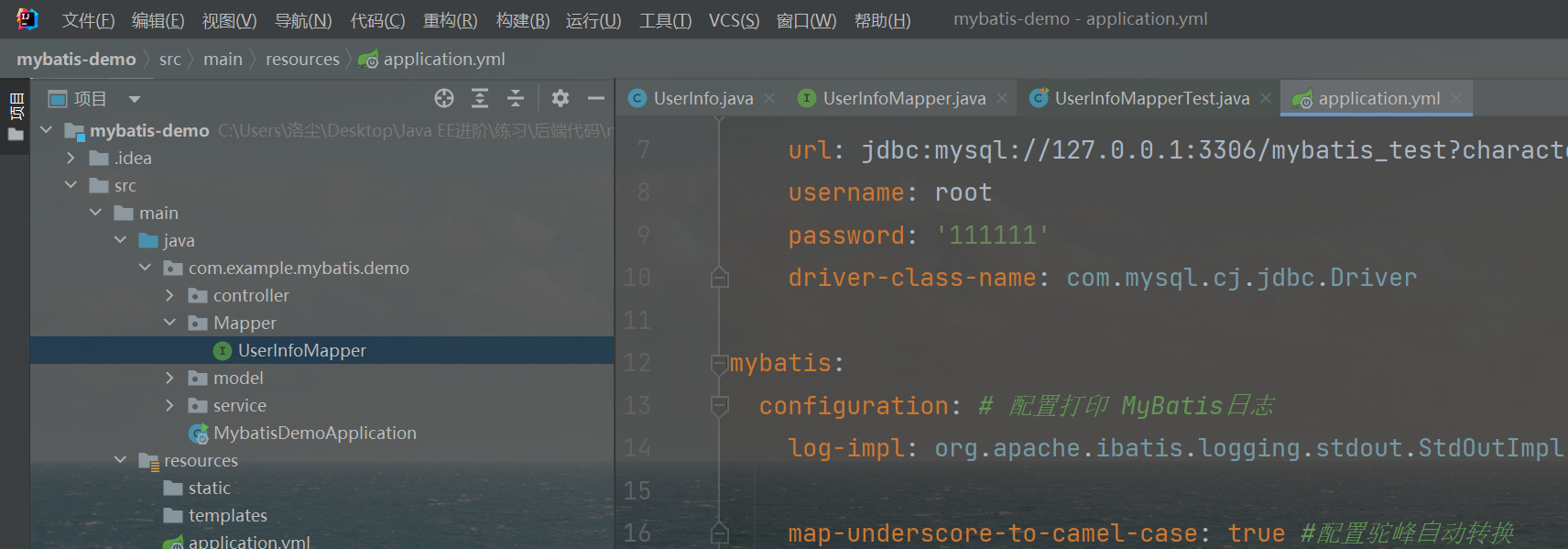
Task: Click line number 11 in gutter
Action: click(x=637, y=320)
